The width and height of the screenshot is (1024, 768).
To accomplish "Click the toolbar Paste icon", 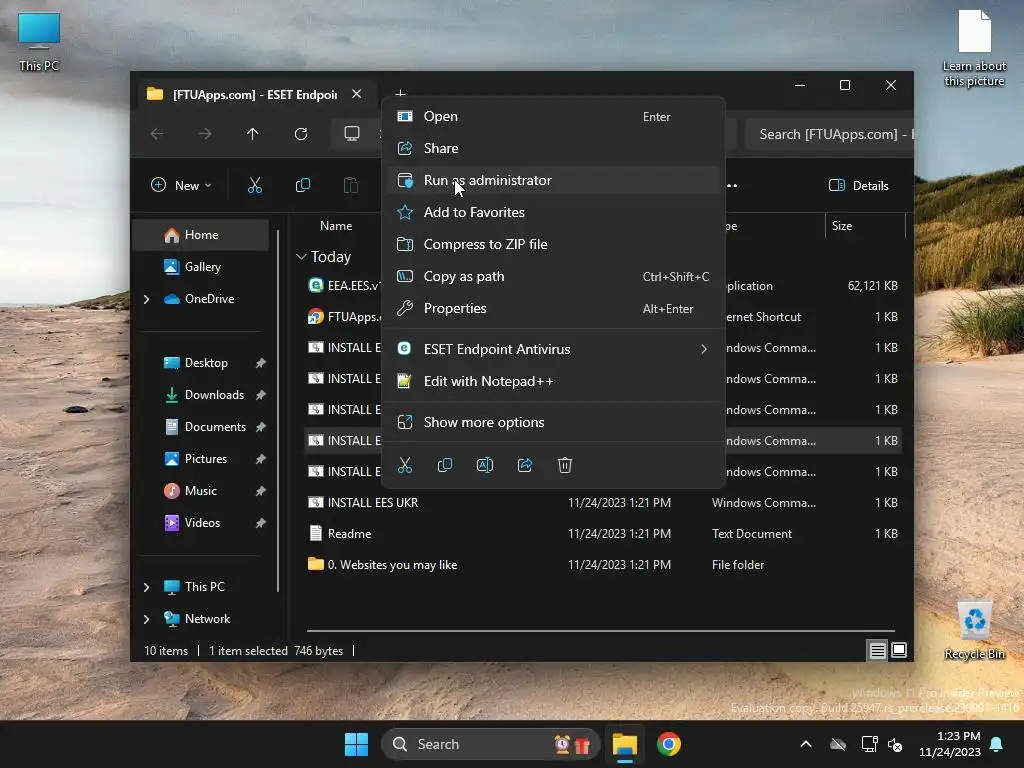I will pos(351,185).
